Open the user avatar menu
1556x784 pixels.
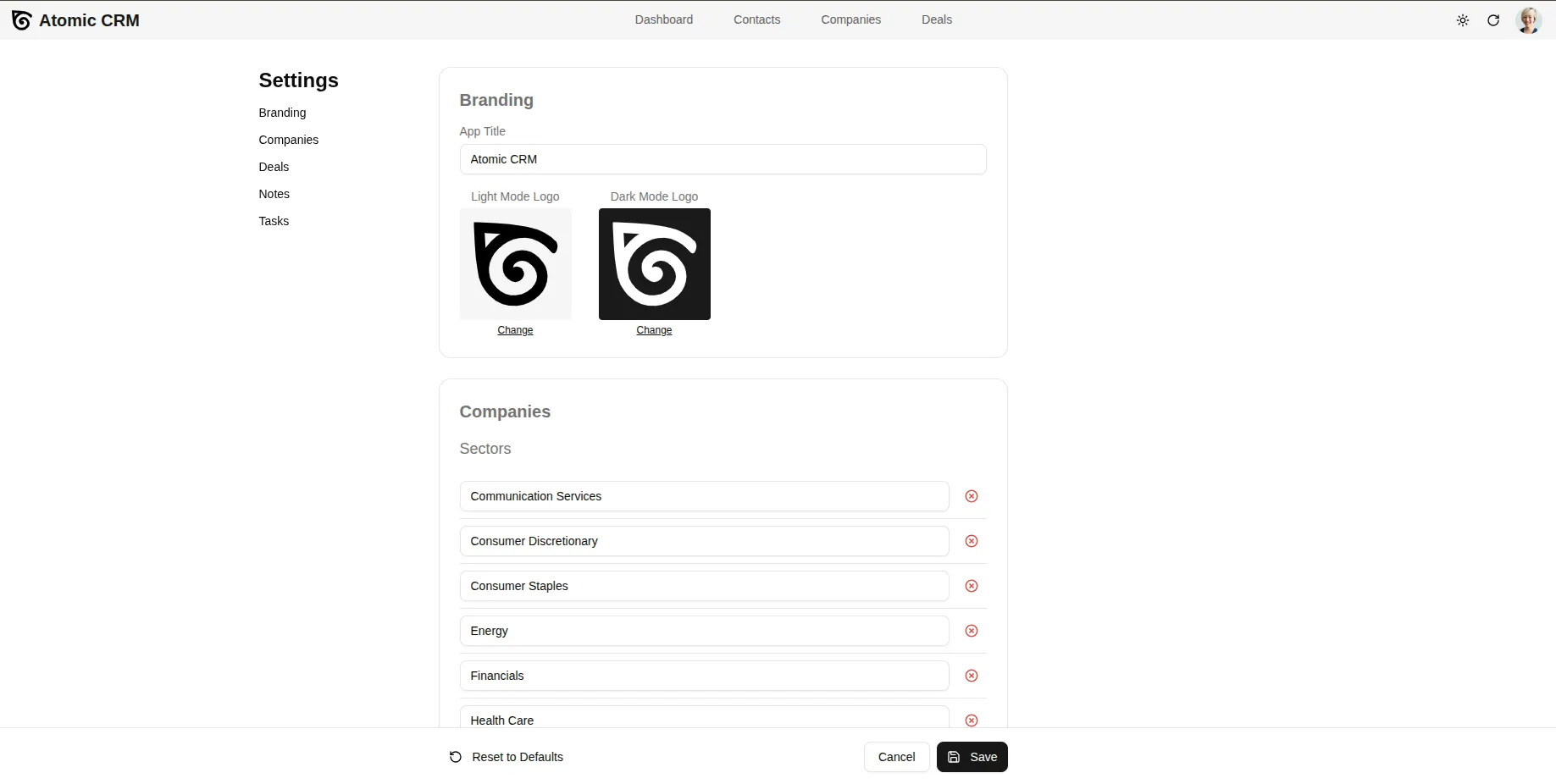coord(1528,19)
